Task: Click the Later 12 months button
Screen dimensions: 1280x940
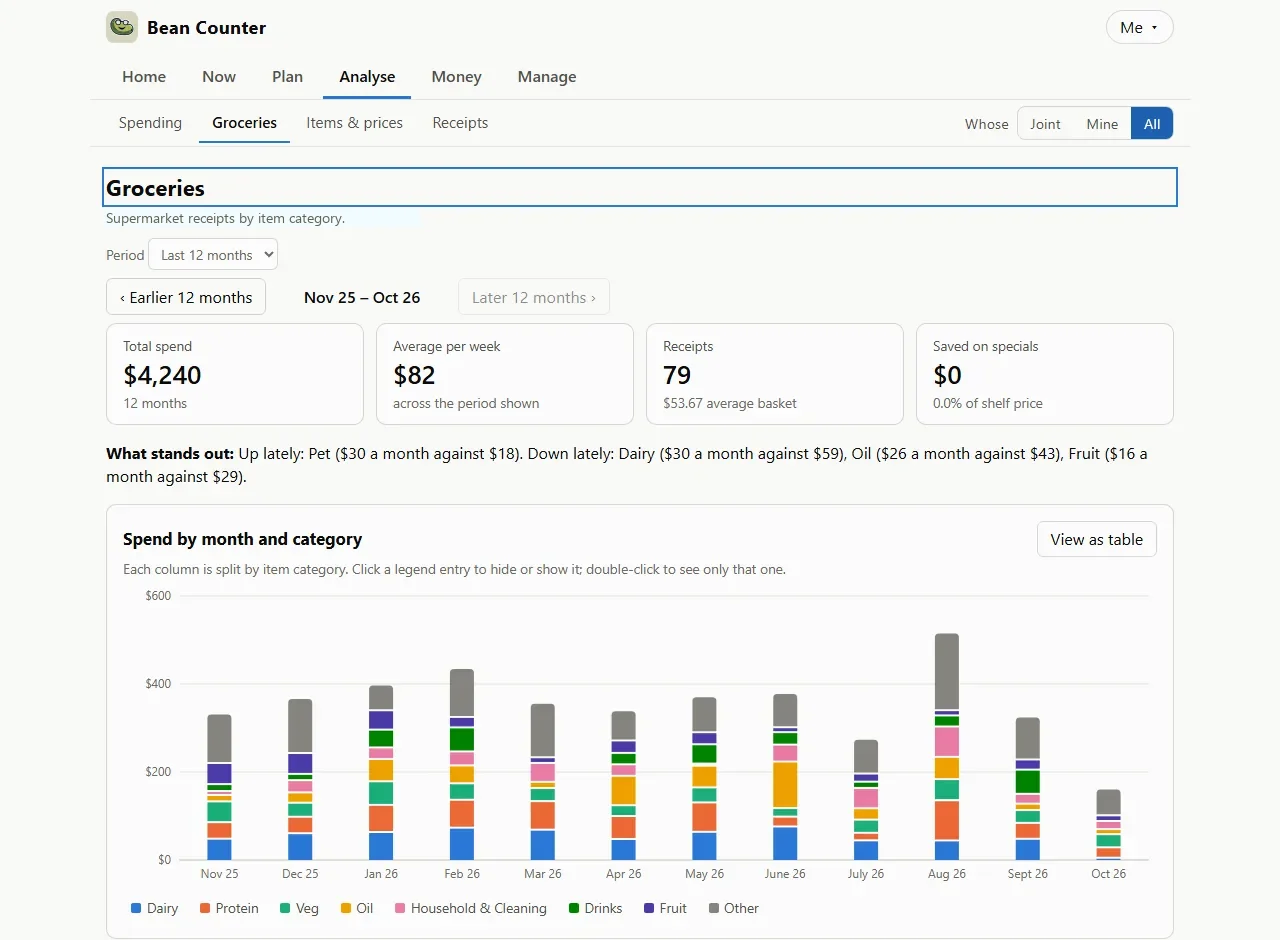Action: 534,297
